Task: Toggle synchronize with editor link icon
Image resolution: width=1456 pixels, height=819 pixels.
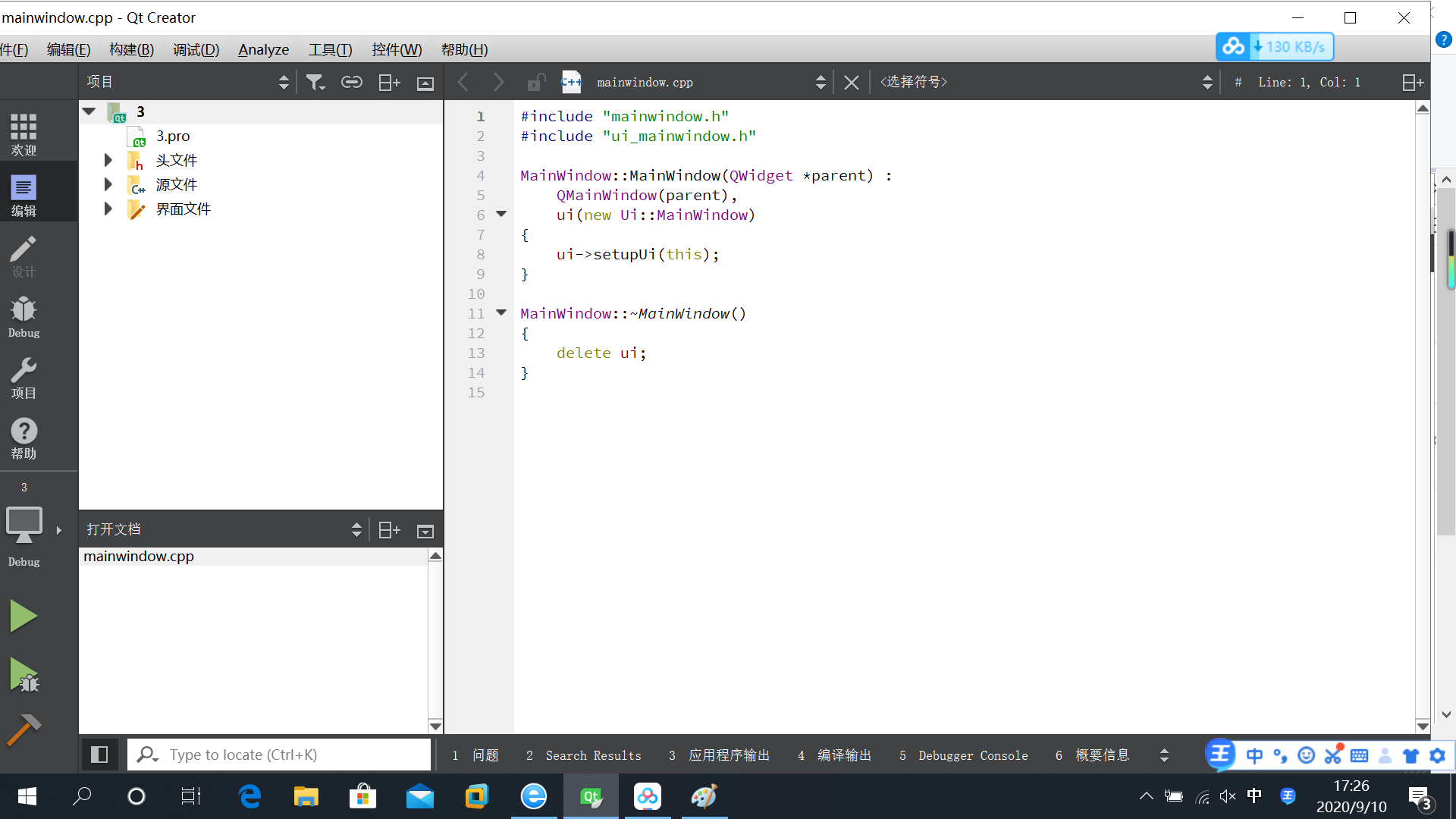Action: pyautogui.click(x=351, y=82)
